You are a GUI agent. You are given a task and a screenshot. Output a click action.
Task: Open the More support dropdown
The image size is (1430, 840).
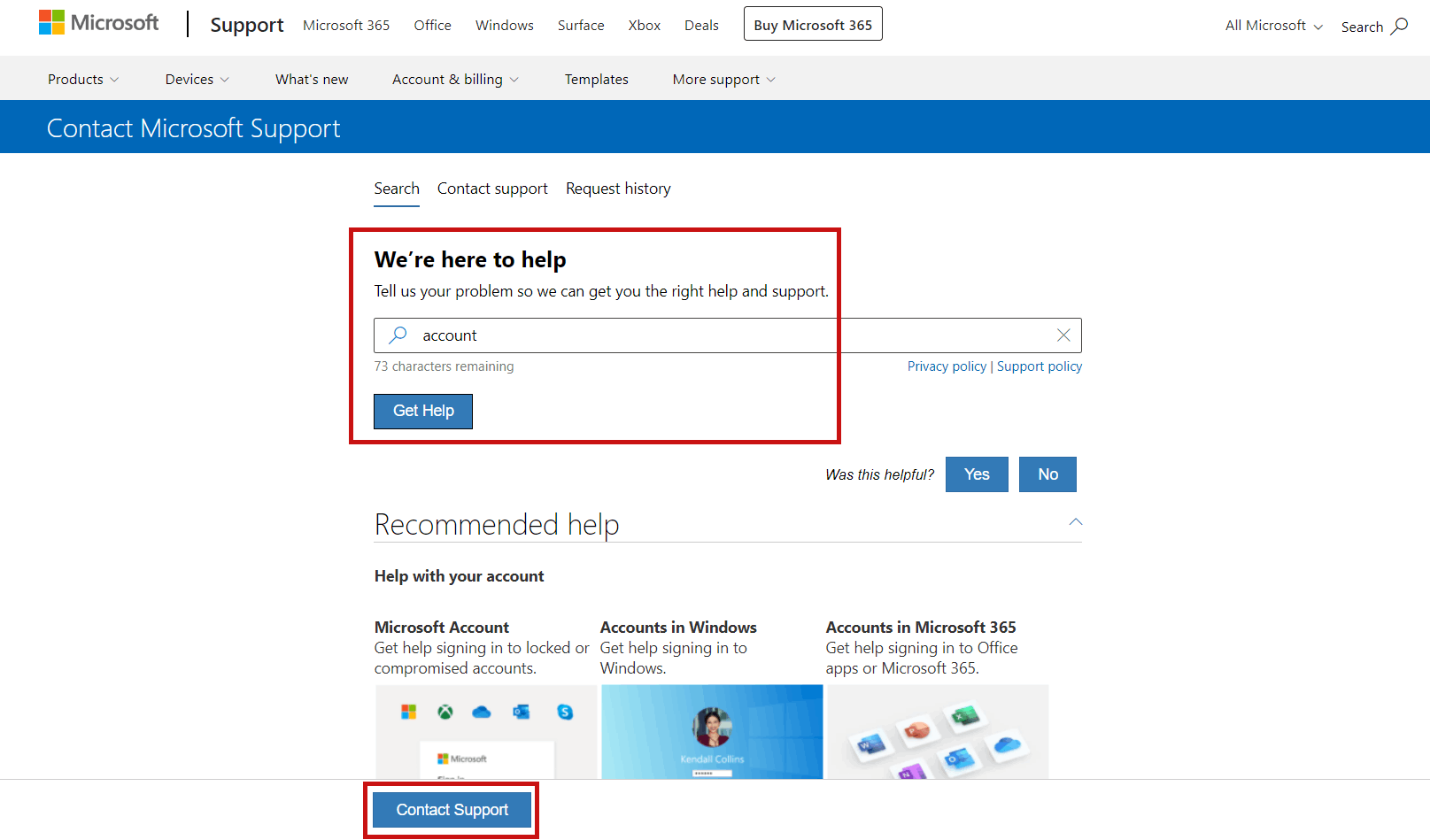pyautogui.click(x=724, y=80)
